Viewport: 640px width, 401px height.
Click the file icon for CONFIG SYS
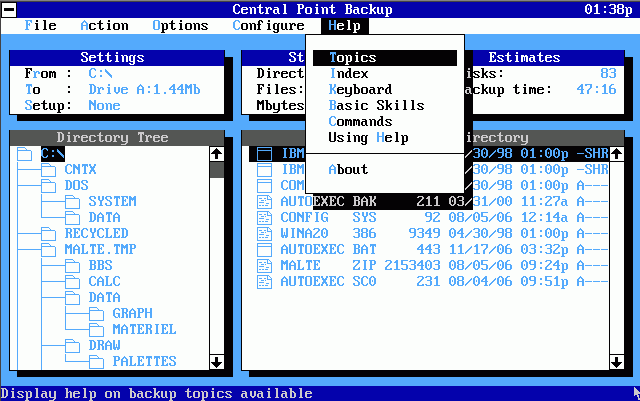click(x=264, y=218)
